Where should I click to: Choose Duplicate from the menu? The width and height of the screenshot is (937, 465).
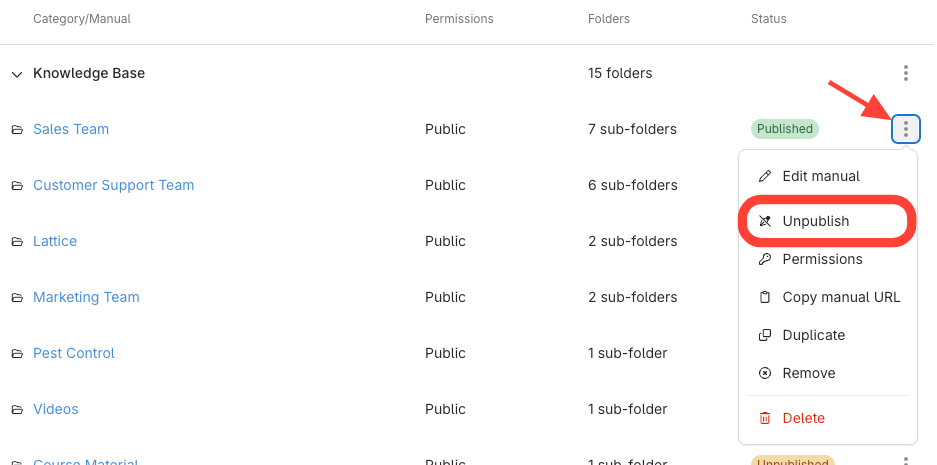click(813, 335)
